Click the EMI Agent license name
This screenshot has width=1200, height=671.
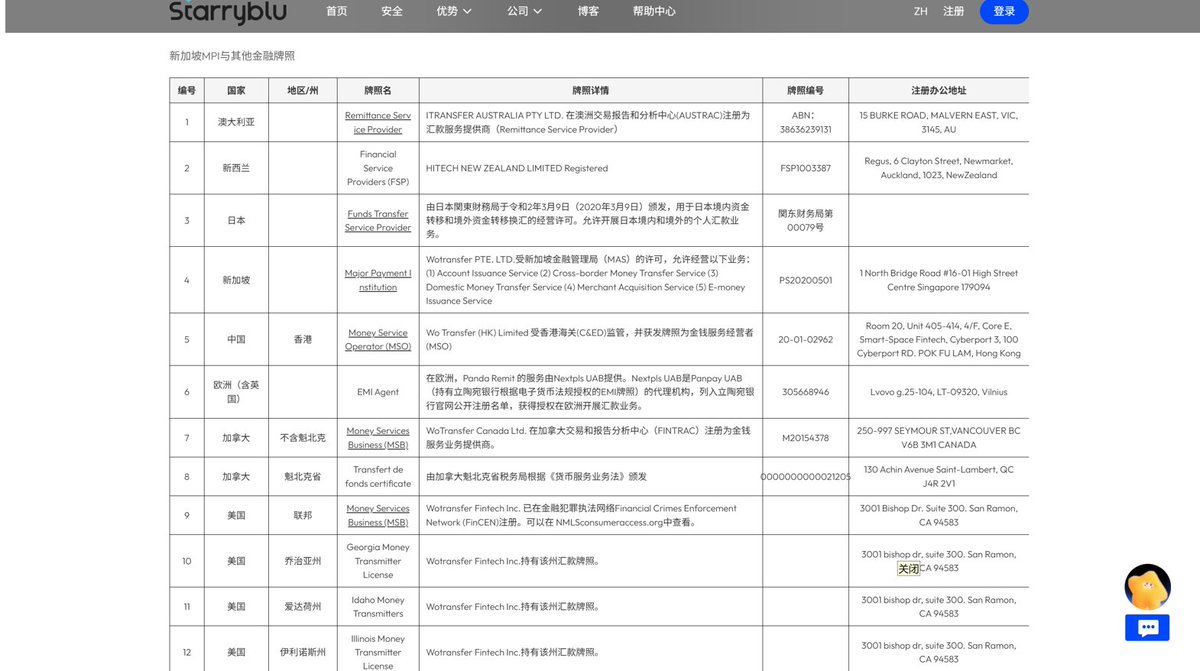click(378, 391)
